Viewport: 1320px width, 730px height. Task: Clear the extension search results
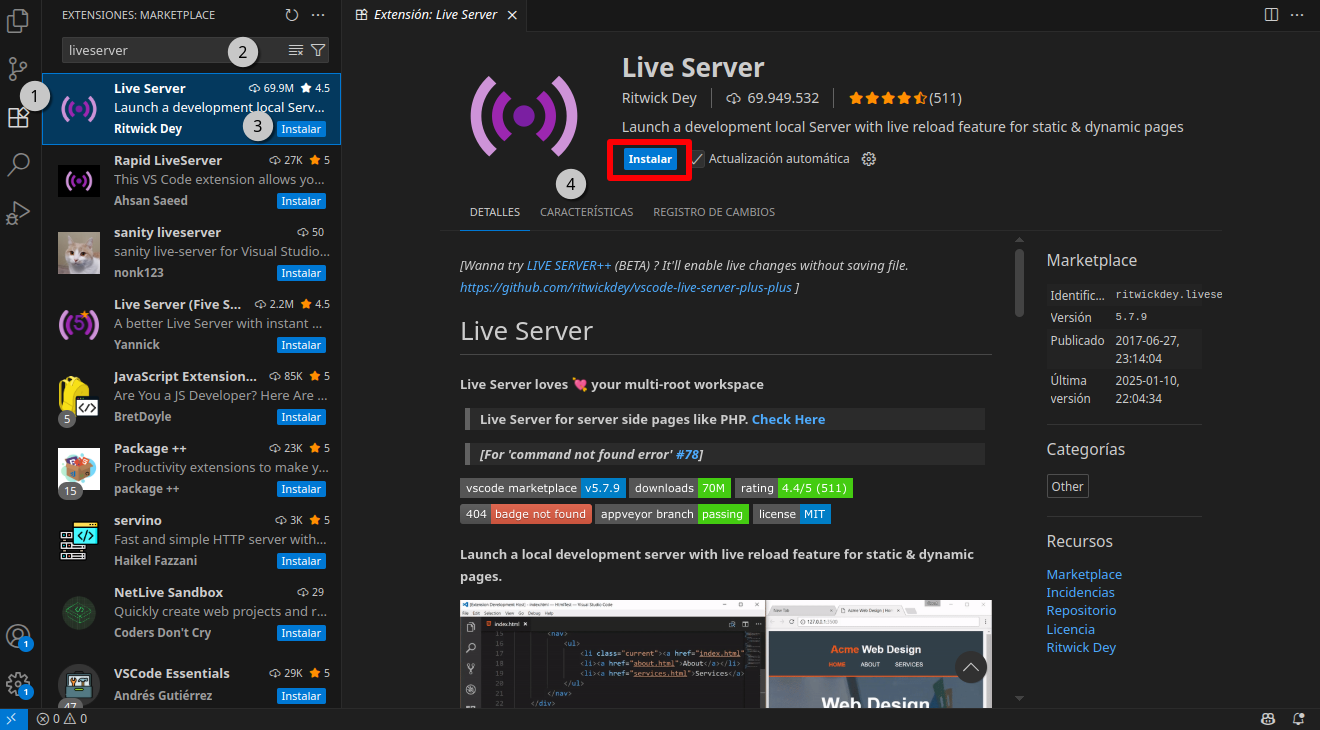pos(296,50)
